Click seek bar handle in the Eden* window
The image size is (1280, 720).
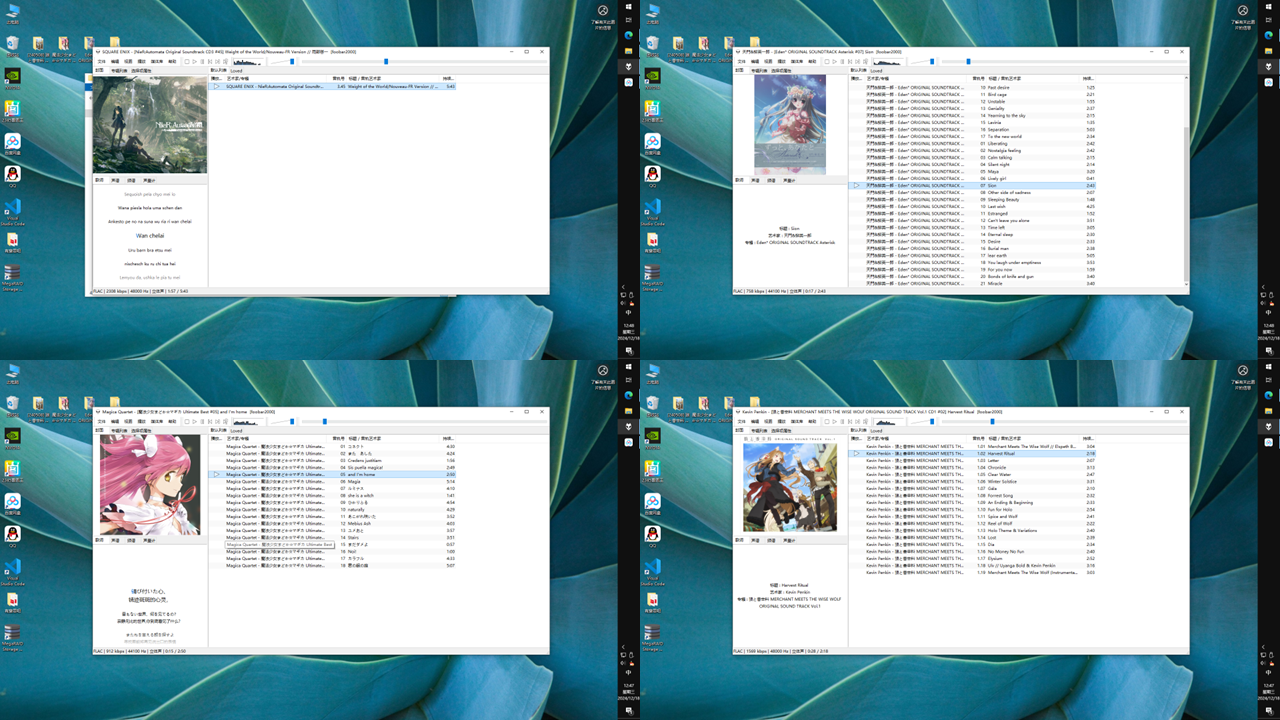(968, 61)
